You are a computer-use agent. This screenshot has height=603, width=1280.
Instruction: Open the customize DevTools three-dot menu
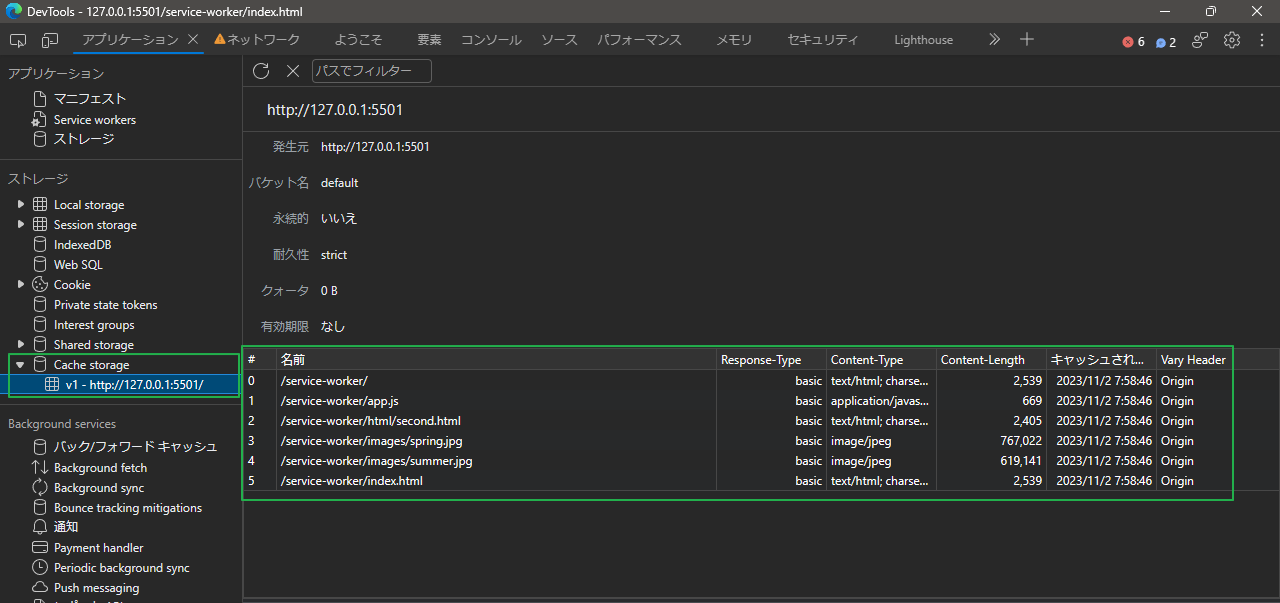(x=1262, y=39)
